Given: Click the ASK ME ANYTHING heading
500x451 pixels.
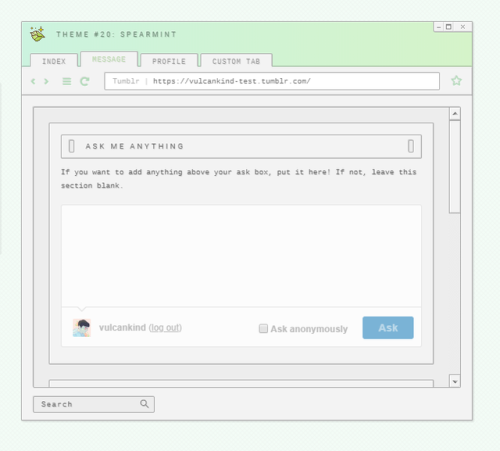Looking at the screenshot, I should tap(135, 146).
